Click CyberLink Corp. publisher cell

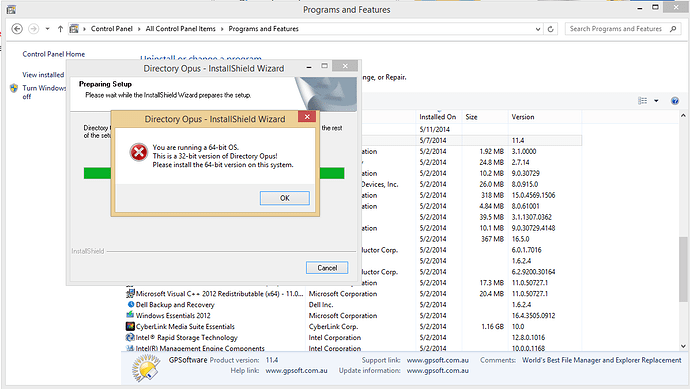coord(334,327)
